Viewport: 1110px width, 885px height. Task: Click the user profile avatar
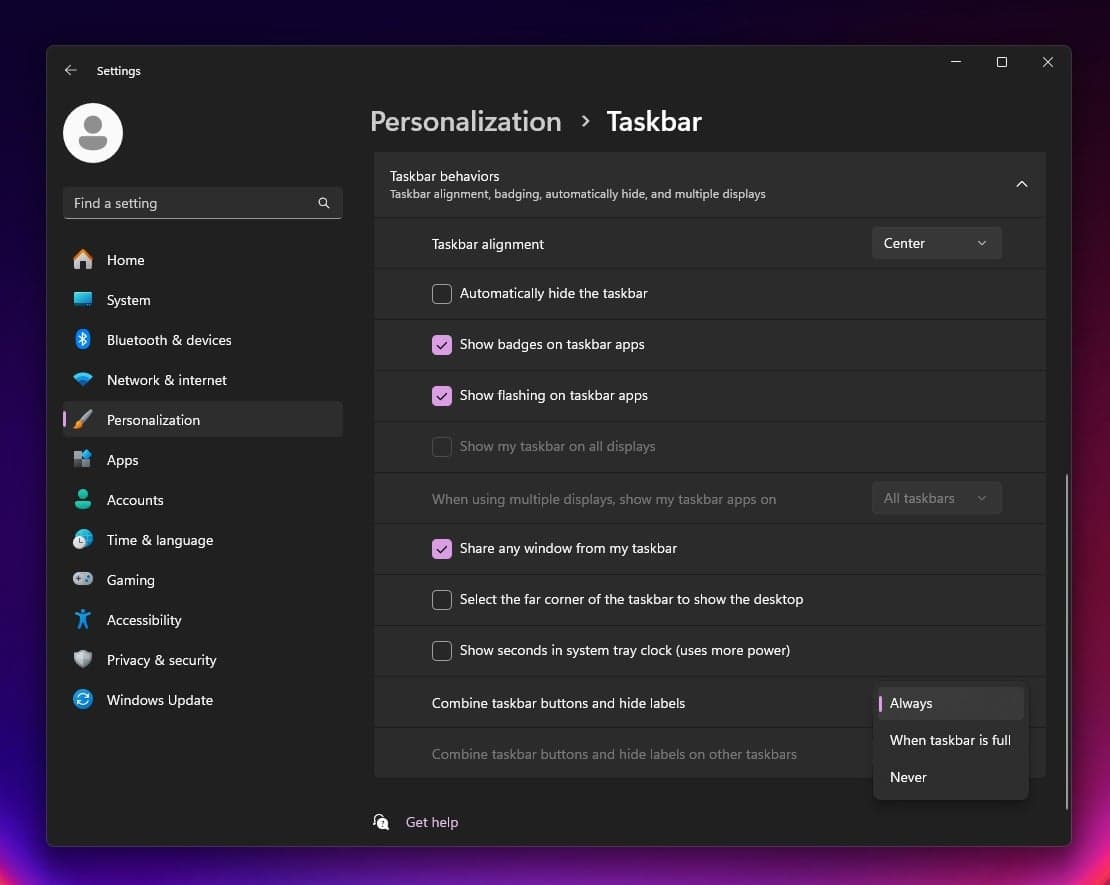coord(92,132)
